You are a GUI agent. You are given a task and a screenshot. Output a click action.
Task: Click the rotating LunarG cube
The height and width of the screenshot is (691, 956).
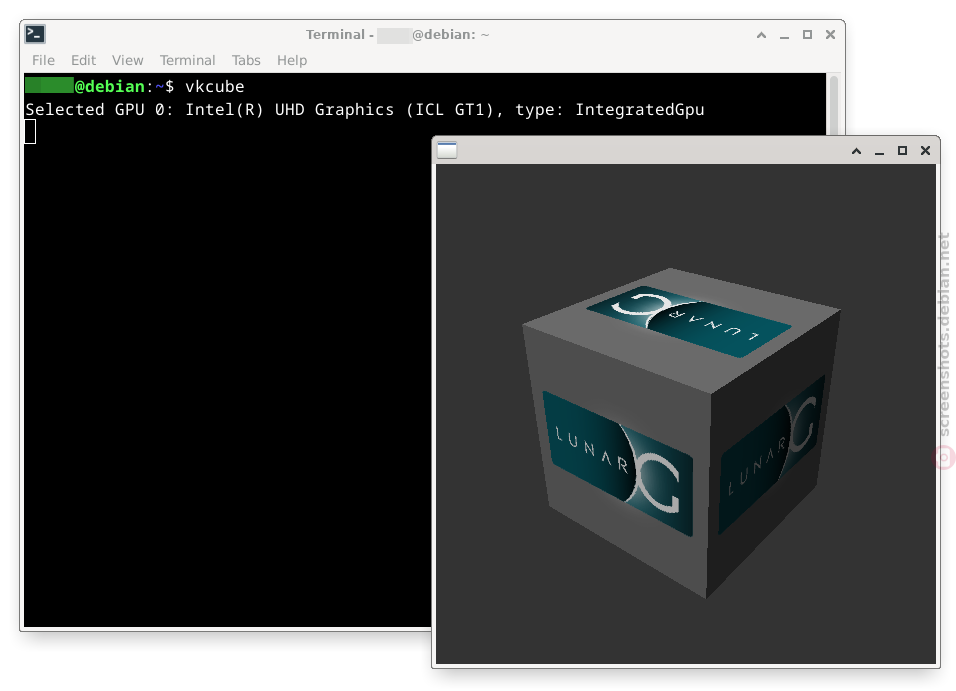pyautogui.click(x=682, y=432)
